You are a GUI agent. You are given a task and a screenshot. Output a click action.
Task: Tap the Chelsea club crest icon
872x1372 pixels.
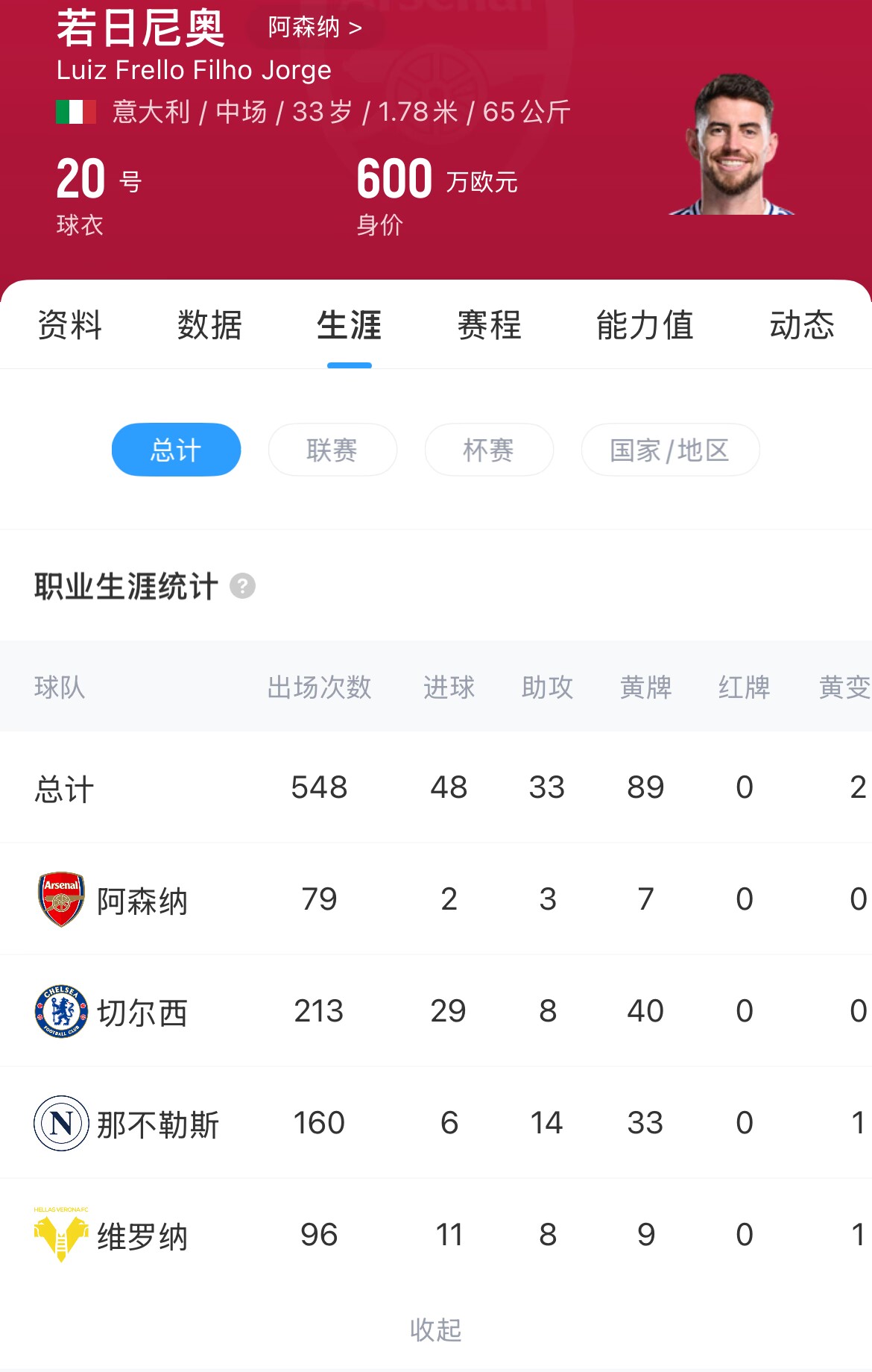61,1011
